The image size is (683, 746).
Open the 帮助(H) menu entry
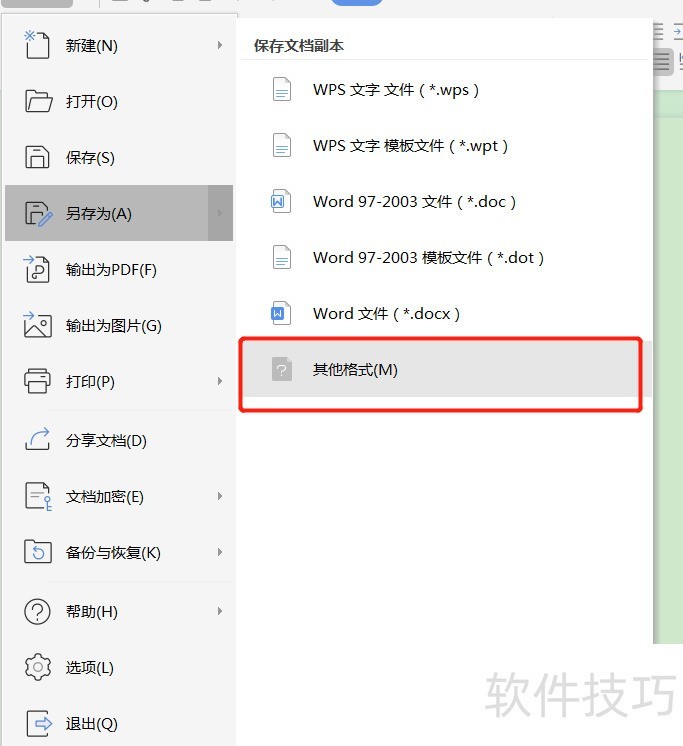(119, 611)
